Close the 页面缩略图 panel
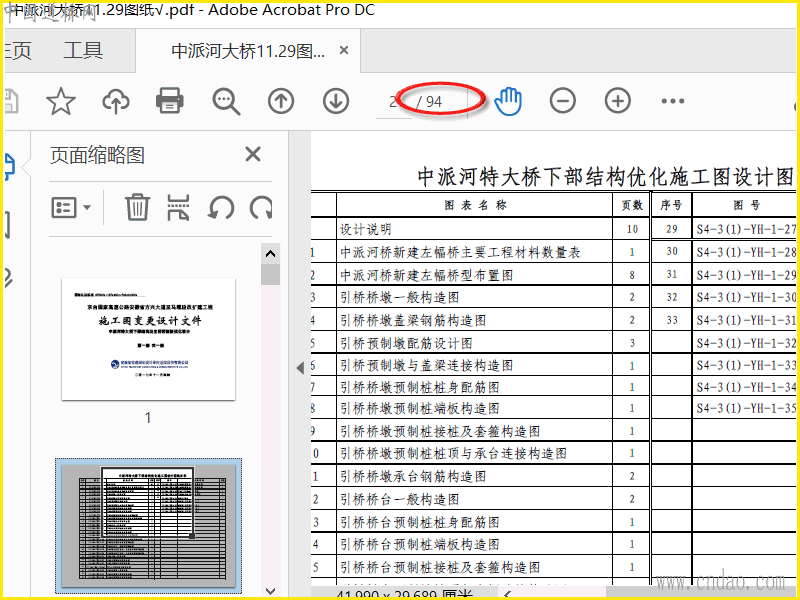Image resolution: width=800 pixels, height=600 pixels. click(253, 154)
